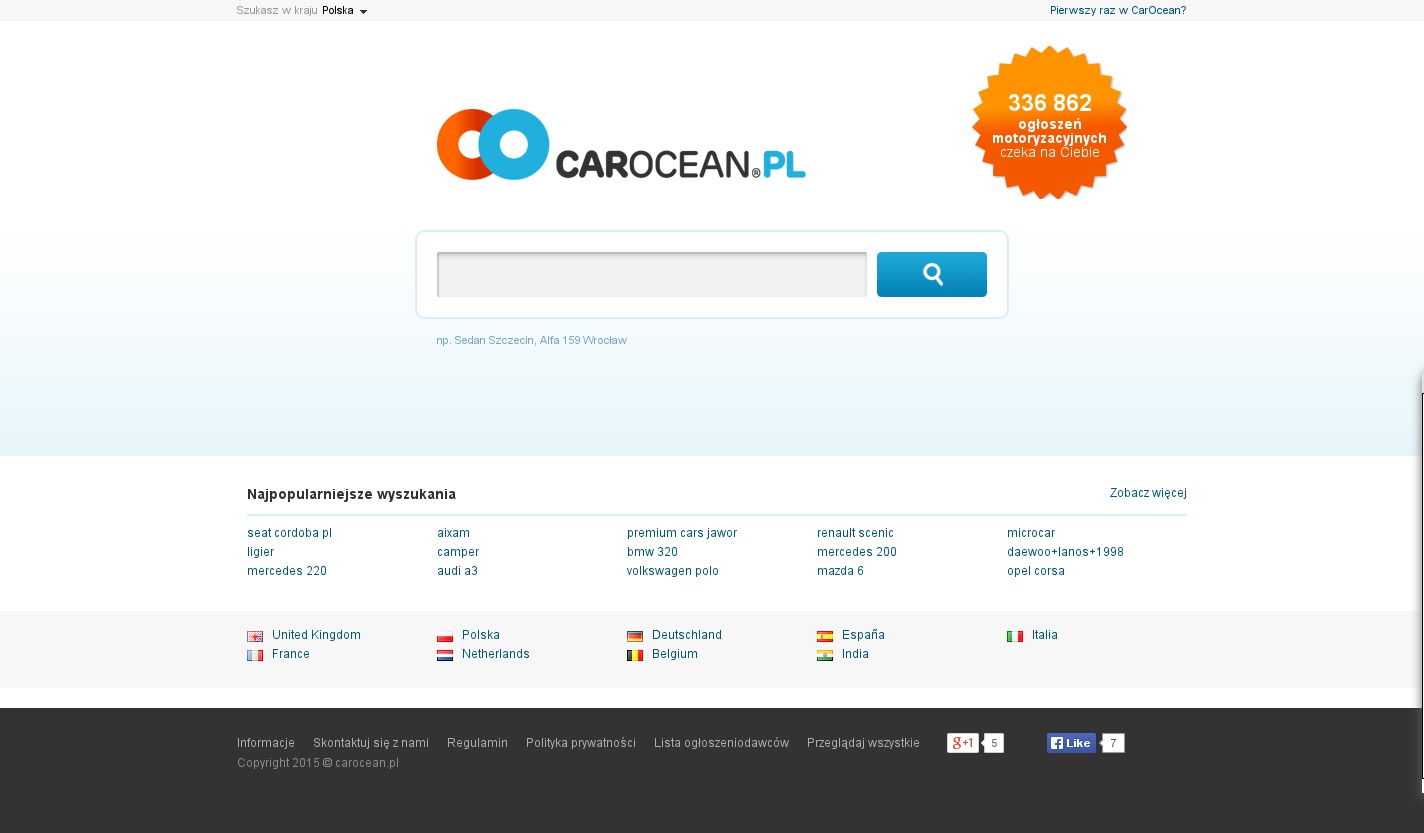Open Przeglądaj wszystkie footer link
Image resolution: width=1424 pixels, height=833 pixels.
863,743
